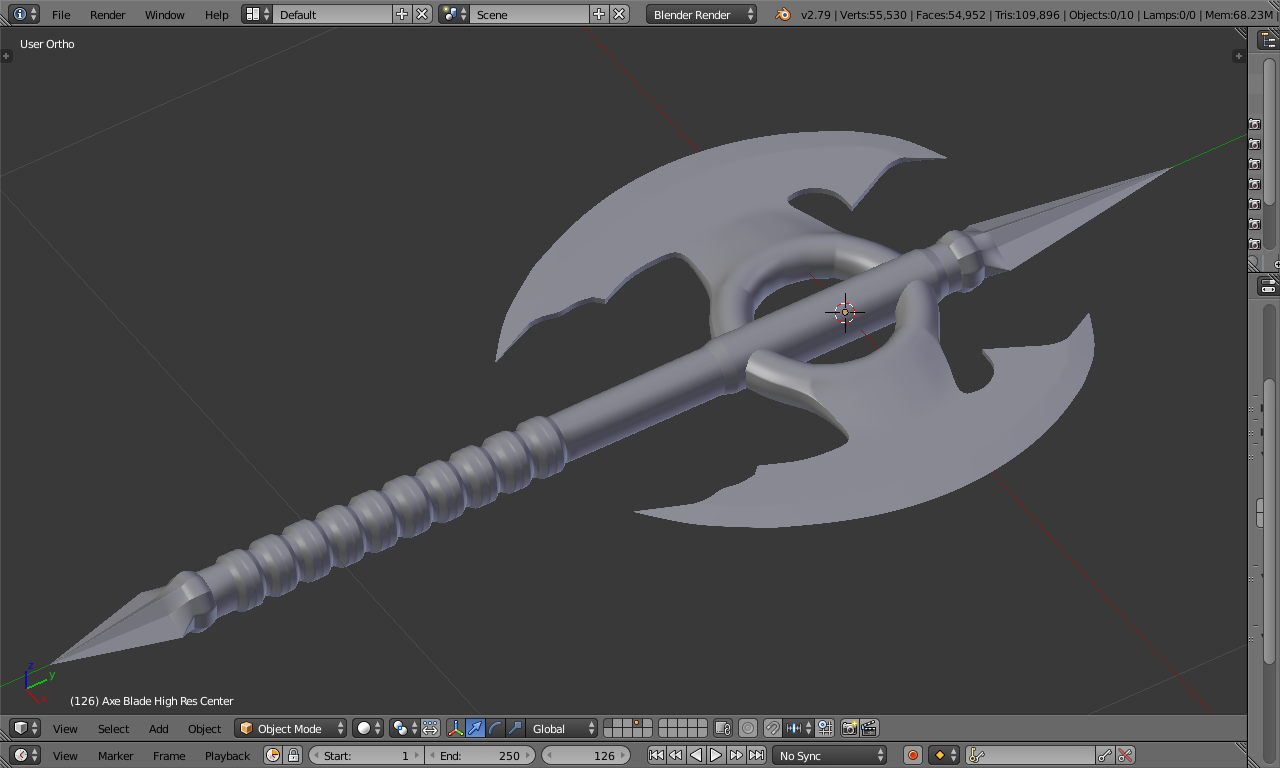This screenshot has height=768, width=1280.
Task: Open the Marker menu
Action: pos(115,756)
